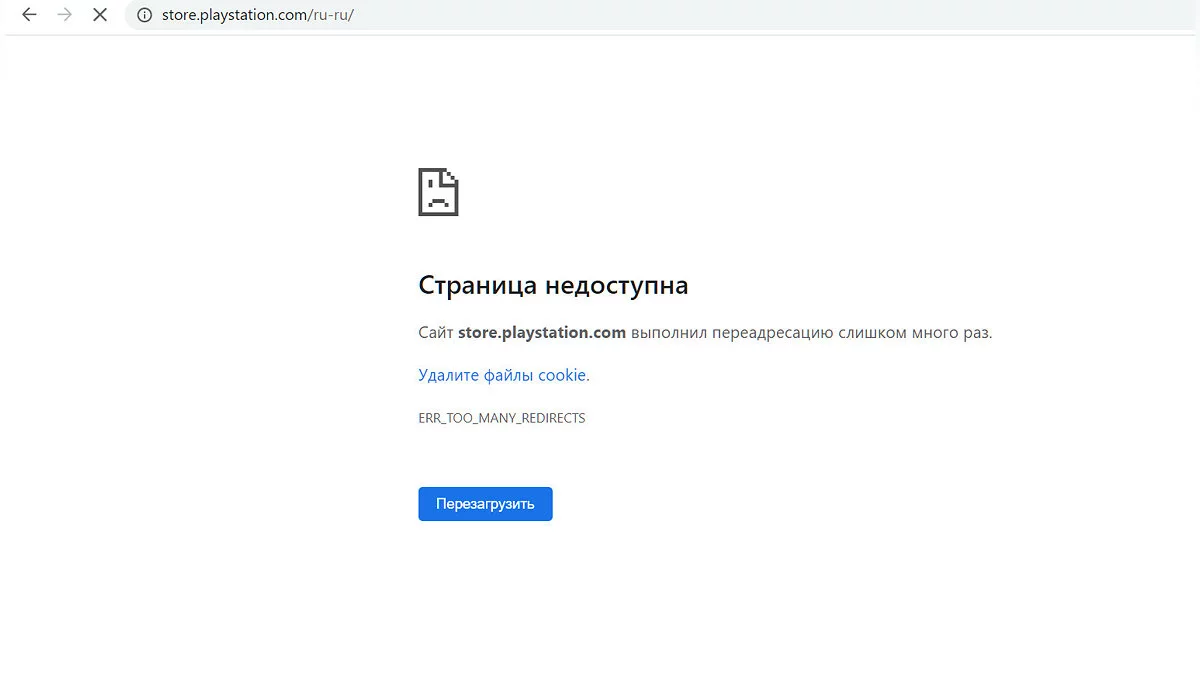Open the "Удалите файлы cookie" link
This screenshot has width=1200, height=675.
(504, 375)
